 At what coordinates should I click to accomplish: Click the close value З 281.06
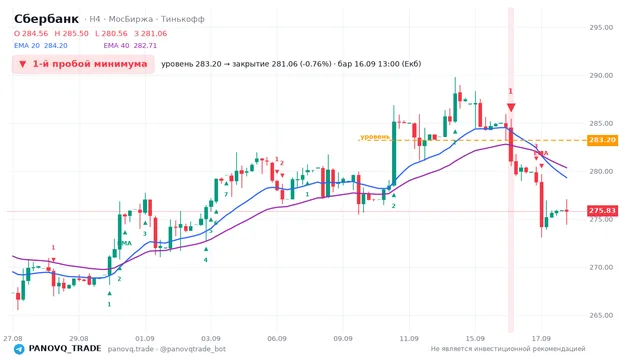point(151,33)
